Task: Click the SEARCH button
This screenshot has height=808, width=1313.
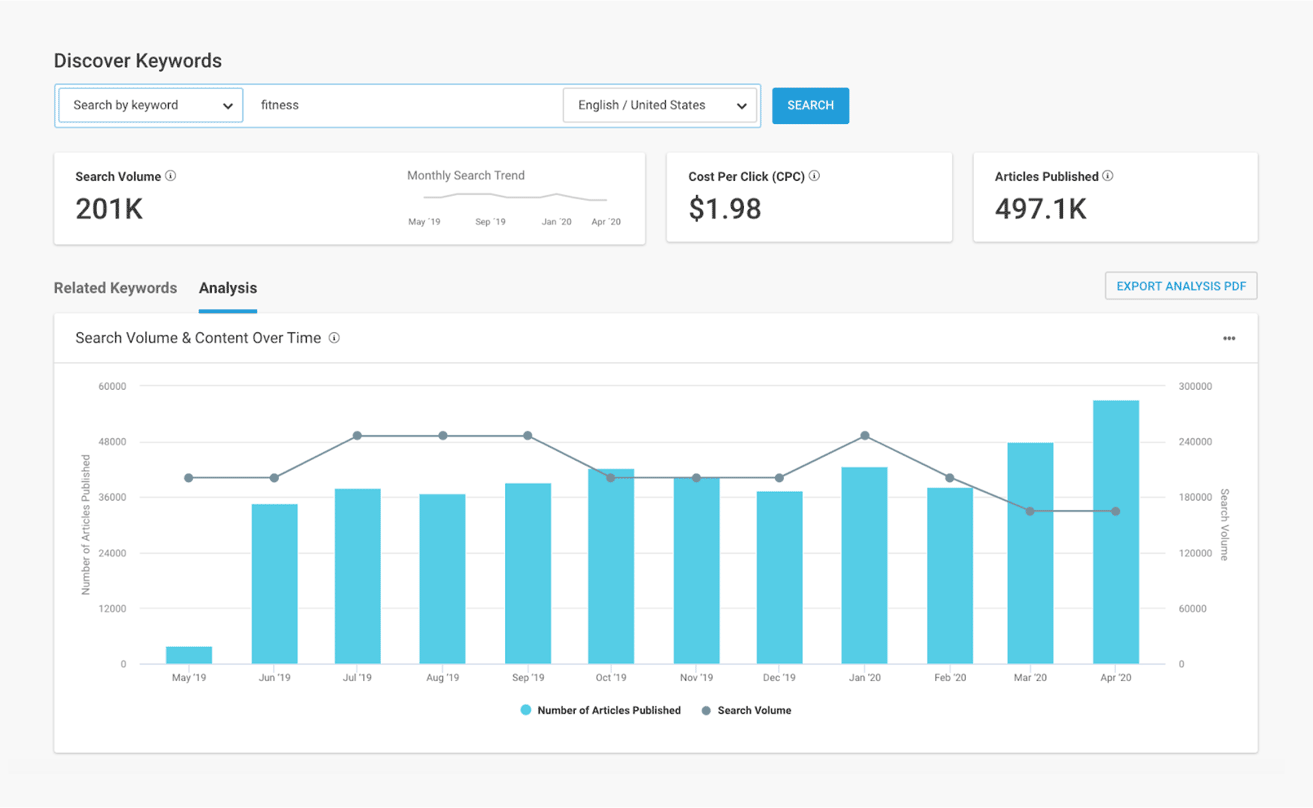Action: pyautogui.click(x=810, y=105)
